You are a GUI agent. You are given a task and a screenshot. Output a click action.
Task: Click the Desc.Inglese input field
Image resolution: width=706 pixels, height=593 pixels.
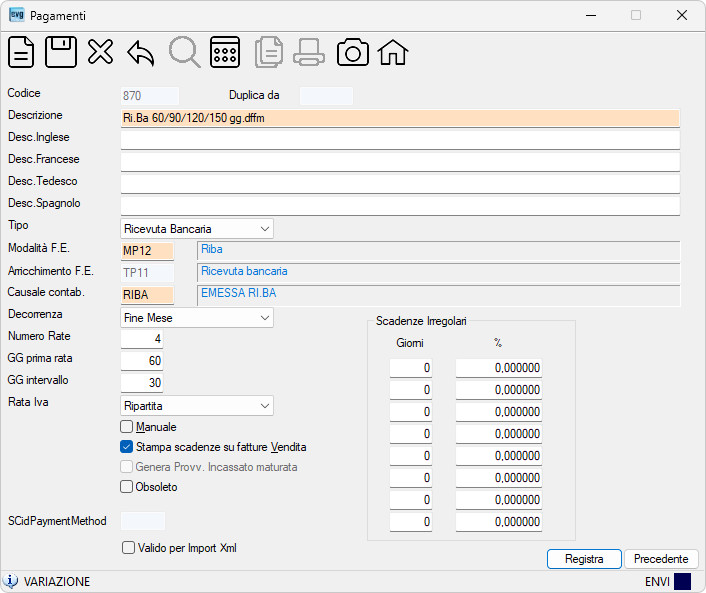(x=400, y=140)
